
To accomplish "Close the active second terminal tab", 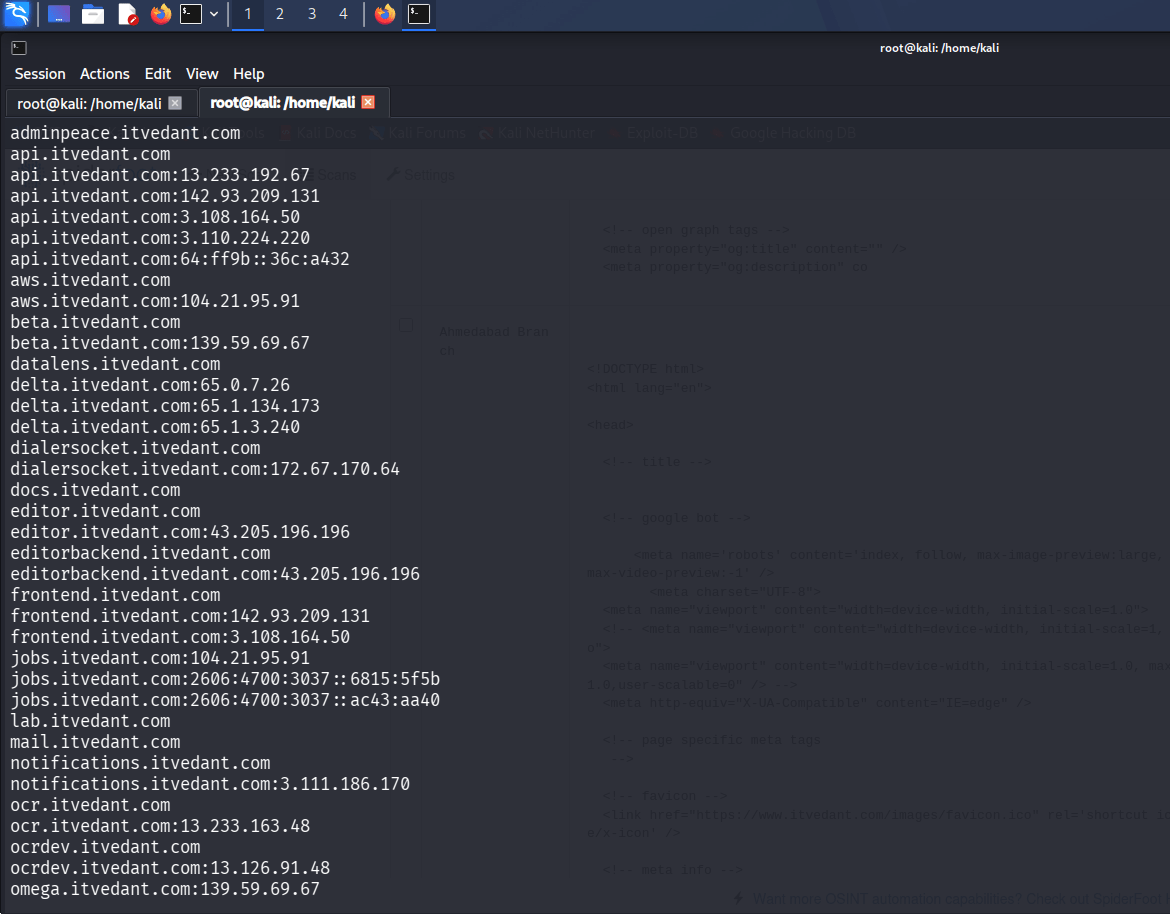I will (368, 102).
